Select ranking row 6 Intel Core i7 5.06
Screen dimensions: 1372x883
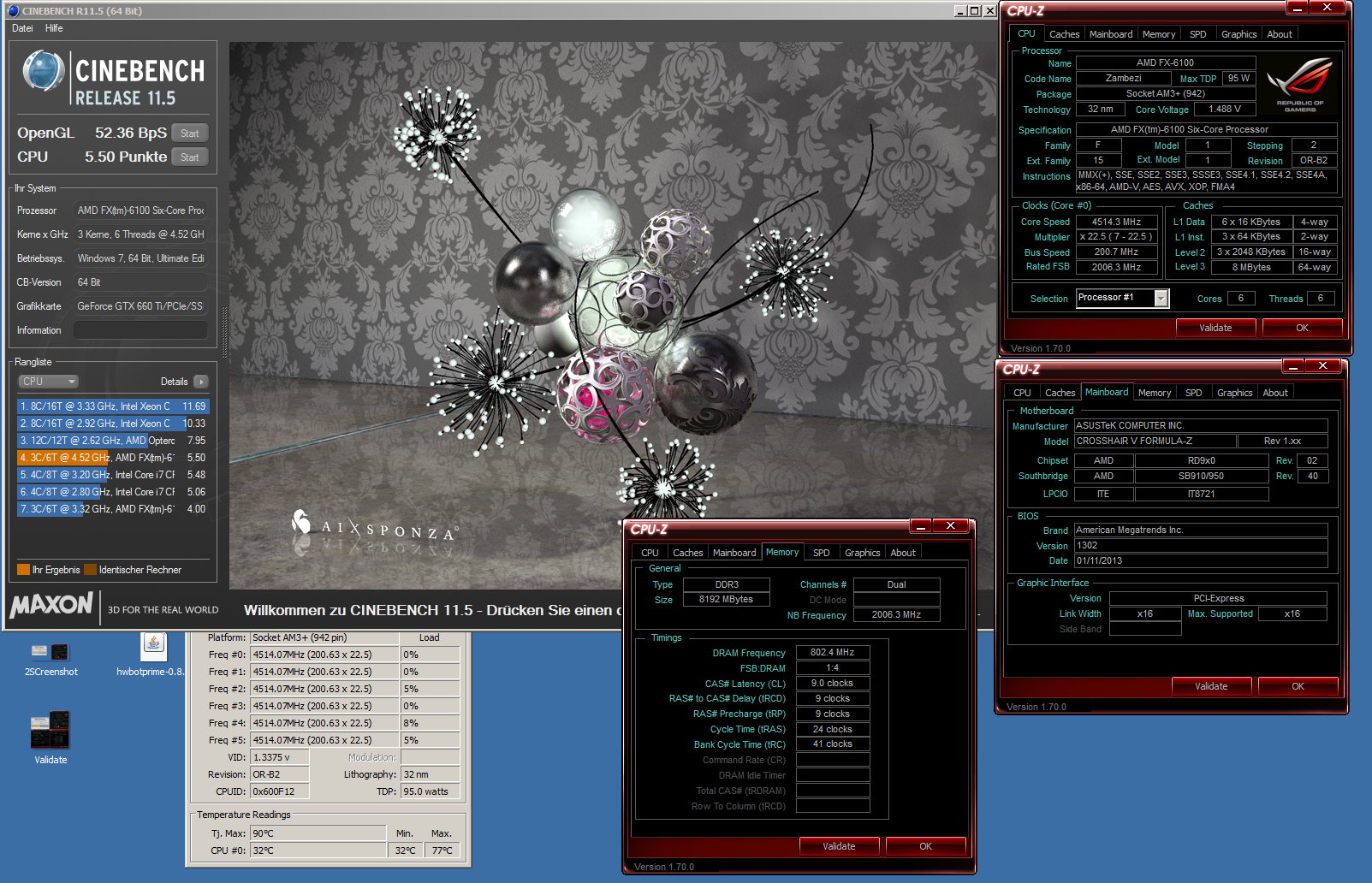click(112, 492)
